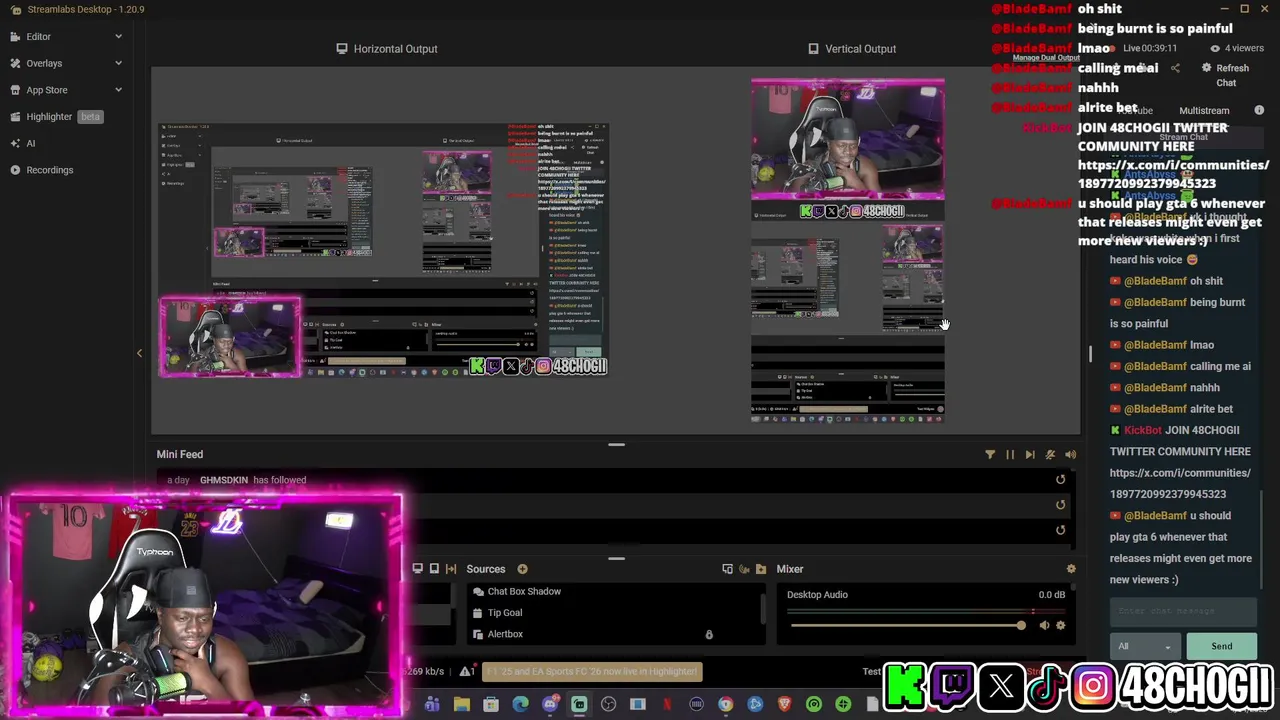Open the Manage Dual Output link

(x=1046, y=58)
